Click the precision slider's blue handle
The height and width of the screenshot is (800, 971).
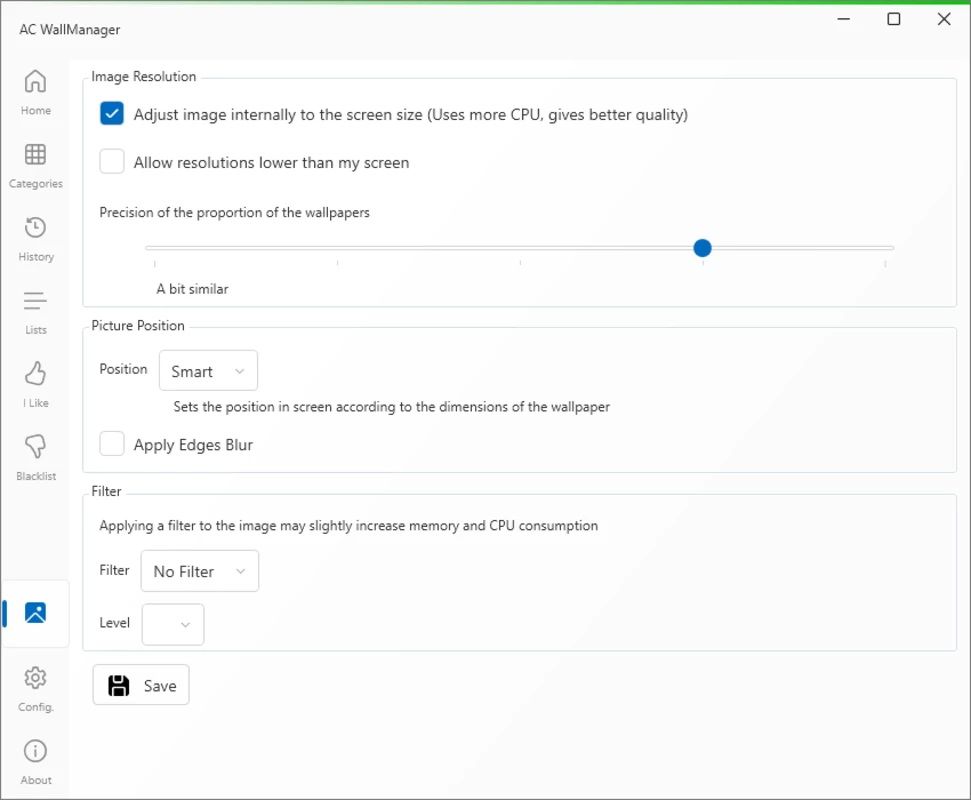coord(702,248)
